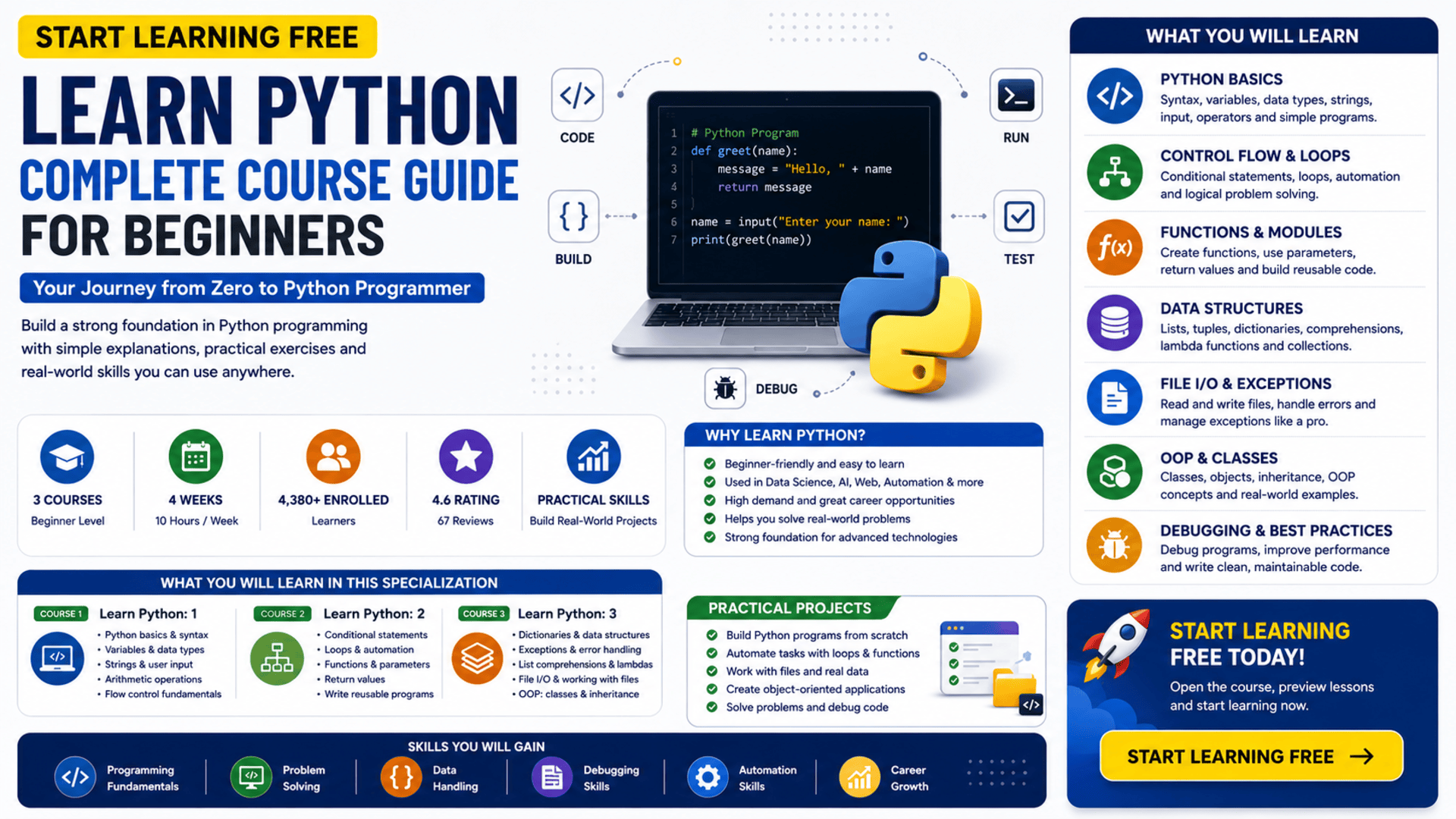
Task: Click the DEBUG bug icon
Action: pos(725,388)
